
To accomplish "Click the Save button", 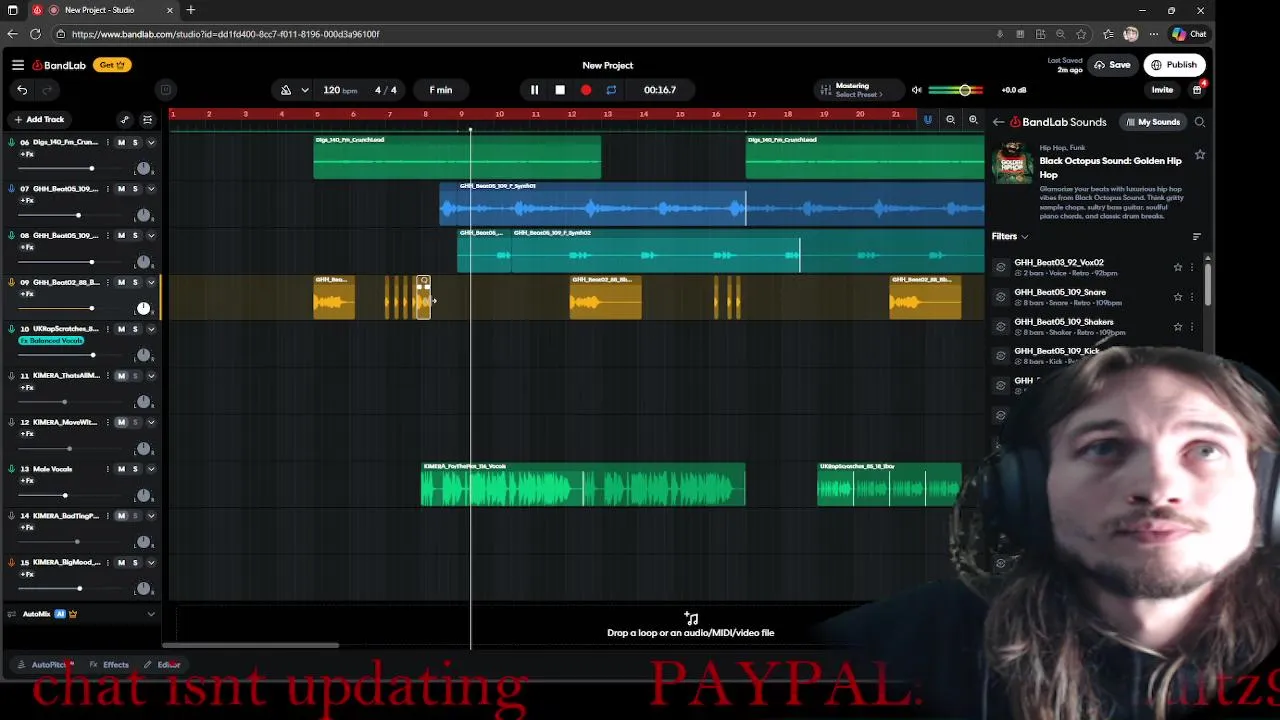I will coord(1113,65).
